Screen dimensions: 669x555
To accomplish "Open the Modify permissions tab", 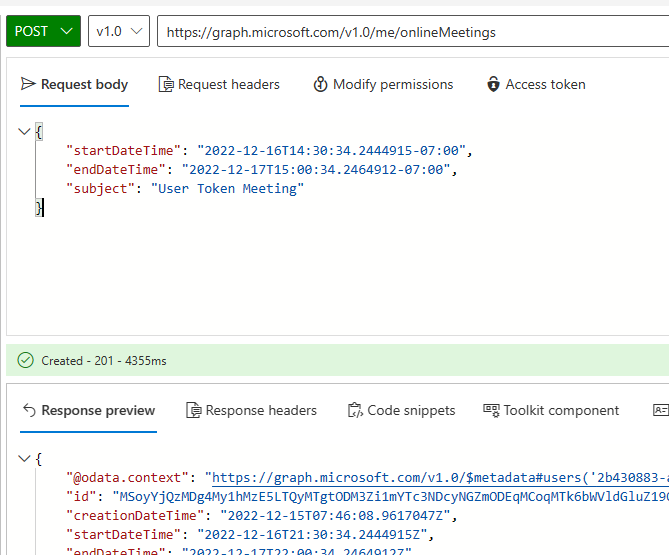I will tap(383, 84).
